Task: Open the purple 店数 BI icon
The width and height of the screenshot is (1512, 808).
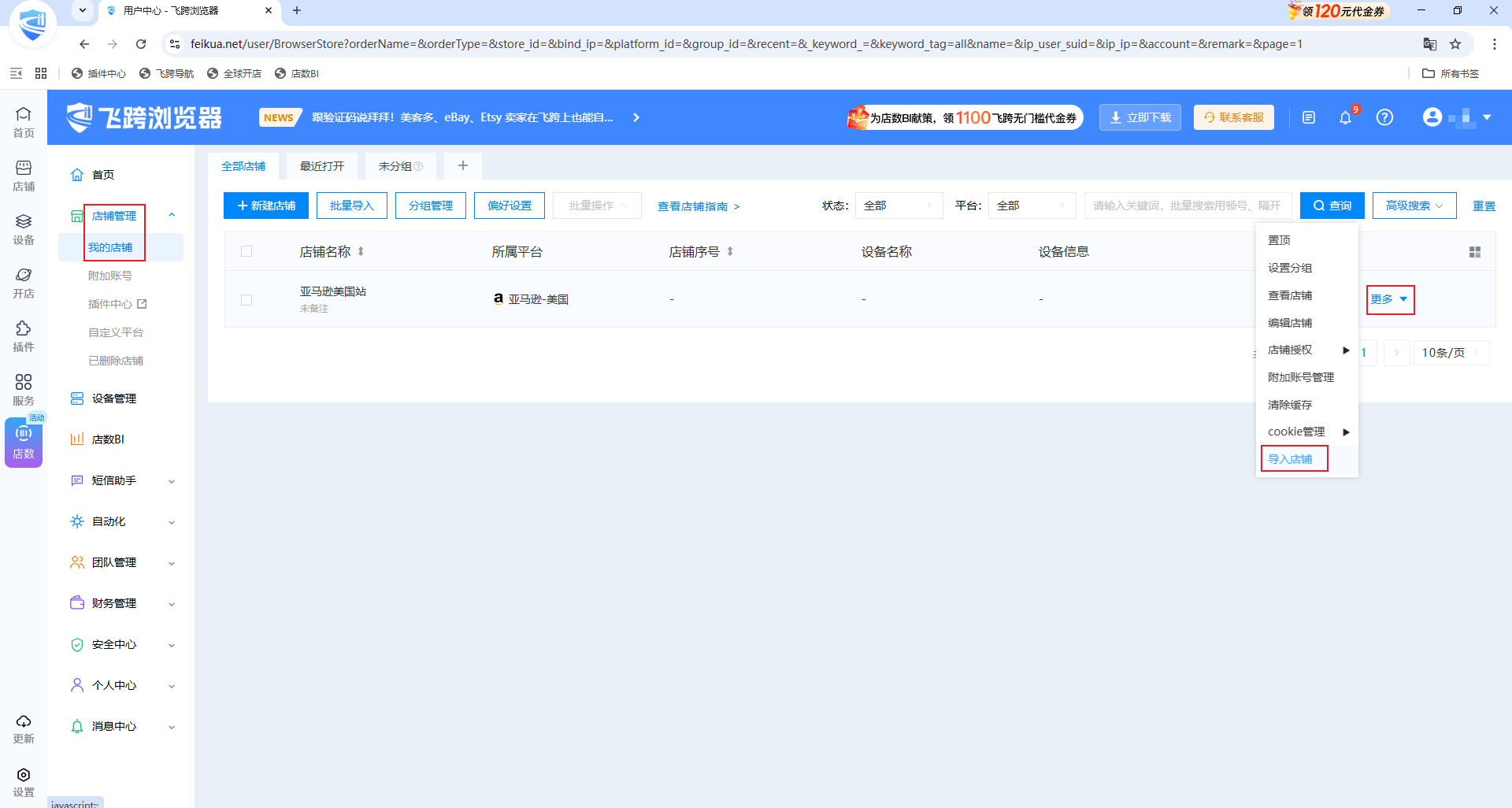Action: (x=24, y=443)
